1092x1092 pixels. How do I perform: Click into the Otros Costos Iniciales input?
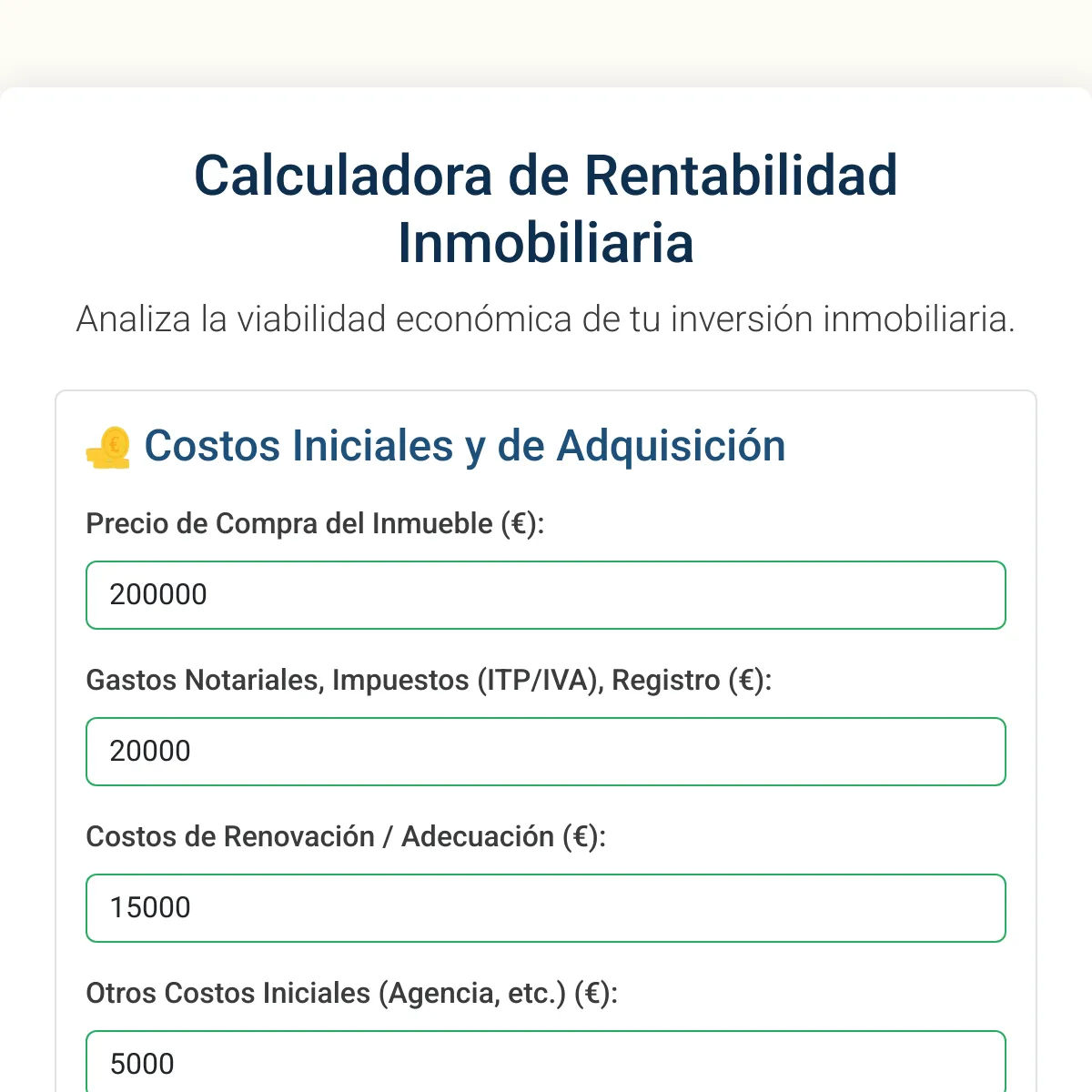tap(546, 1063)
